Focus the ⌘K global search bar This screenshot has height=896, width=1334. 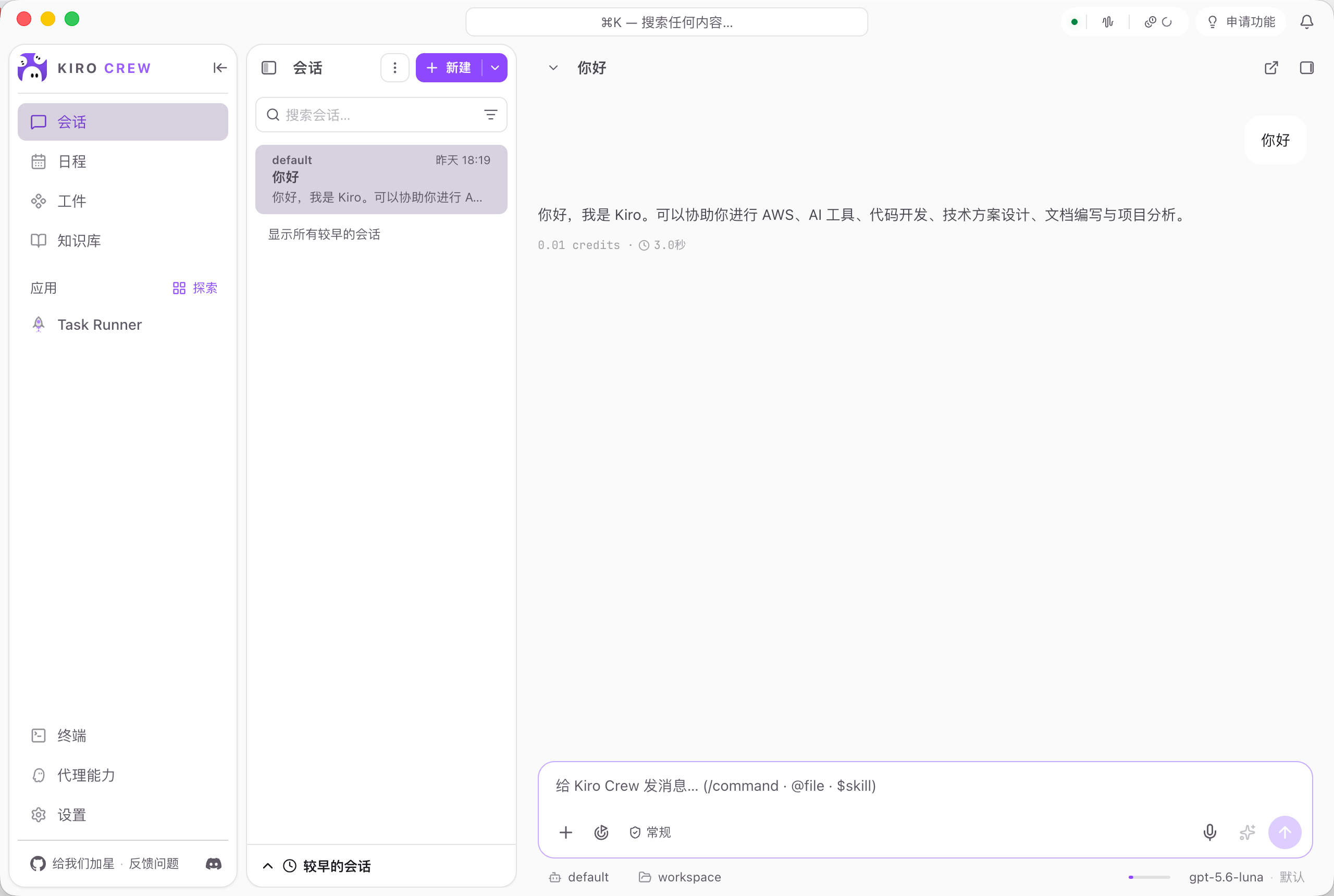point(667,22)
